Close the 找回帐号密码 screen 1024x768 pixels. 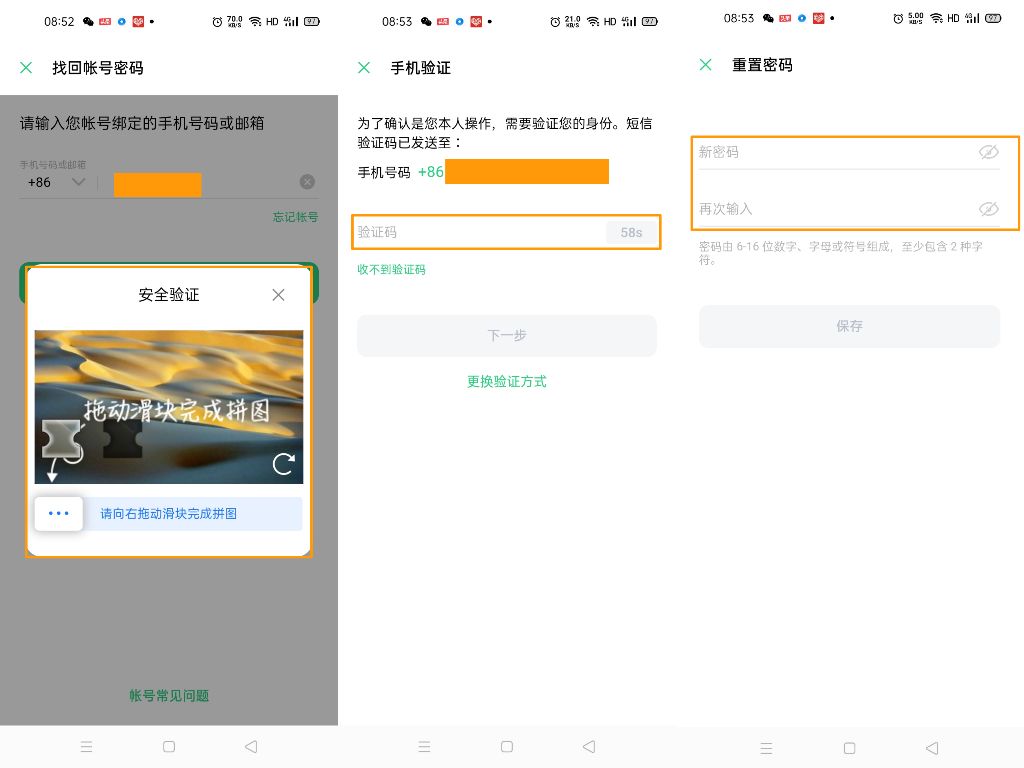25,67
